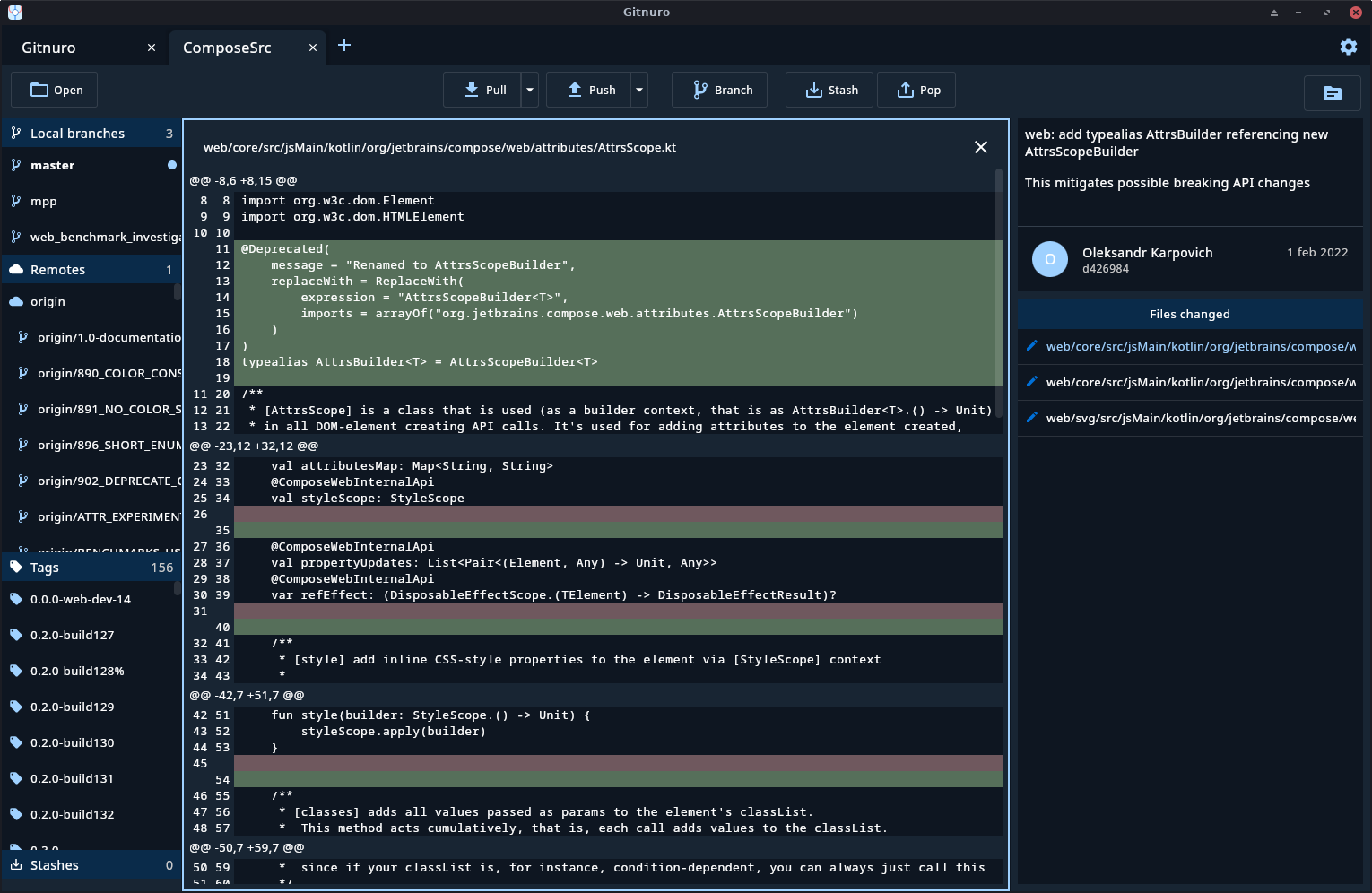Click the cloud icon next to origin
This screenshot has height=893, width=1372.
[16, 301]
